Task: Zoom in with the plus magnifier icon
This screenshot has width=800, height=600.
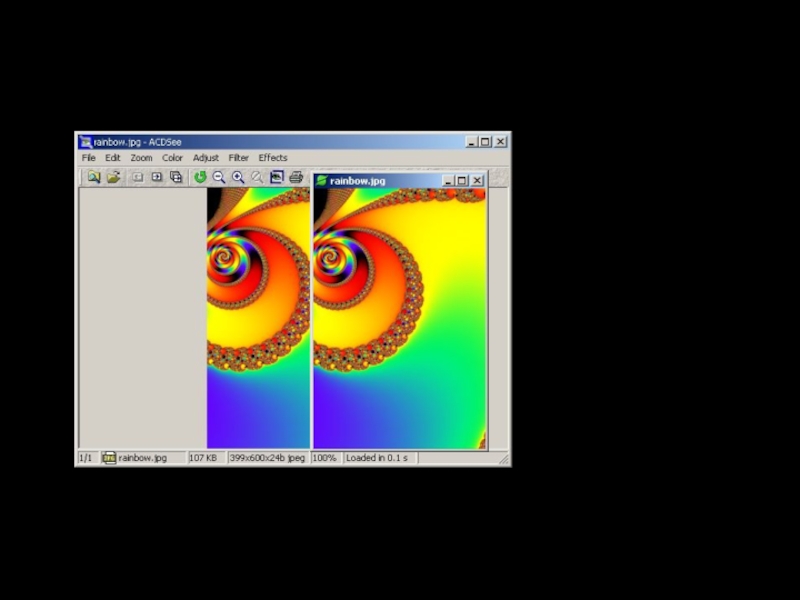Action: point(238,177)
